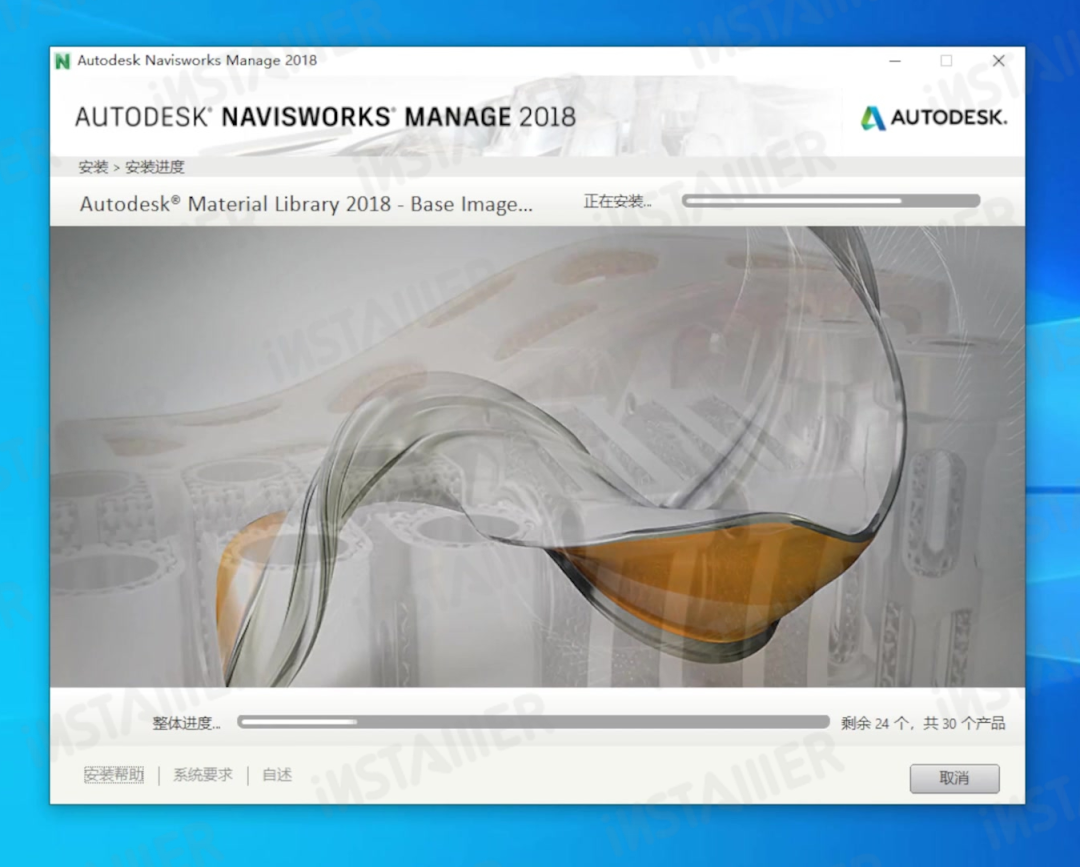
Task: Click the Navisworks green N title bar icon
Action: tap(63, 61)
